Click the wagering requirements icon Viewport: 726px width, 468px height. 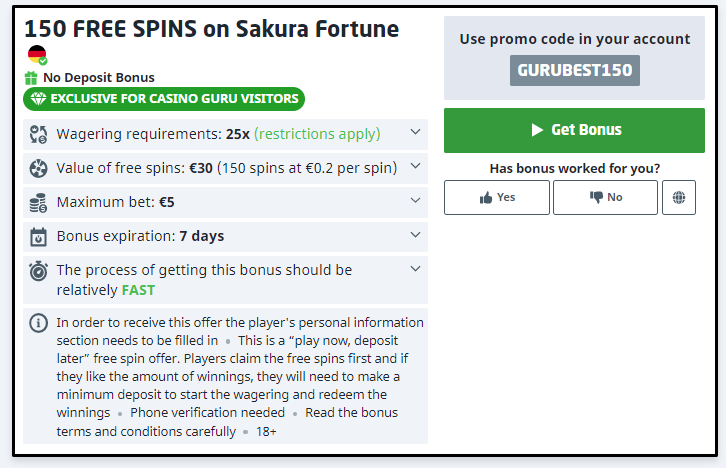39,134
